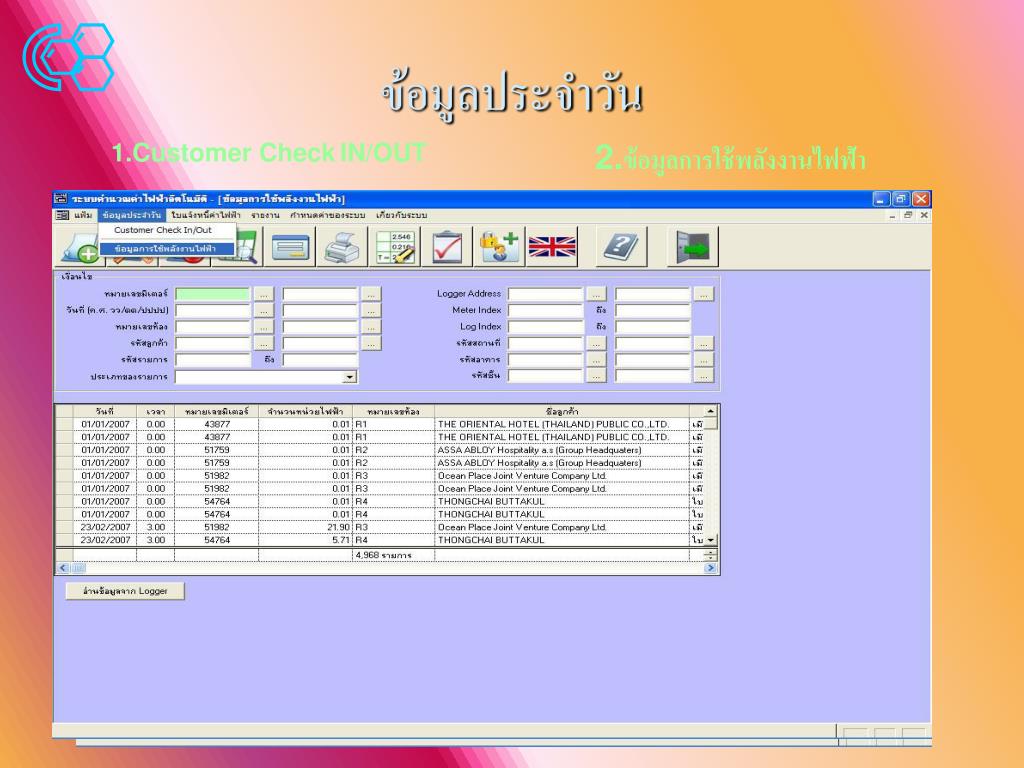Click the first browse button beside วันที่ field

264,311
